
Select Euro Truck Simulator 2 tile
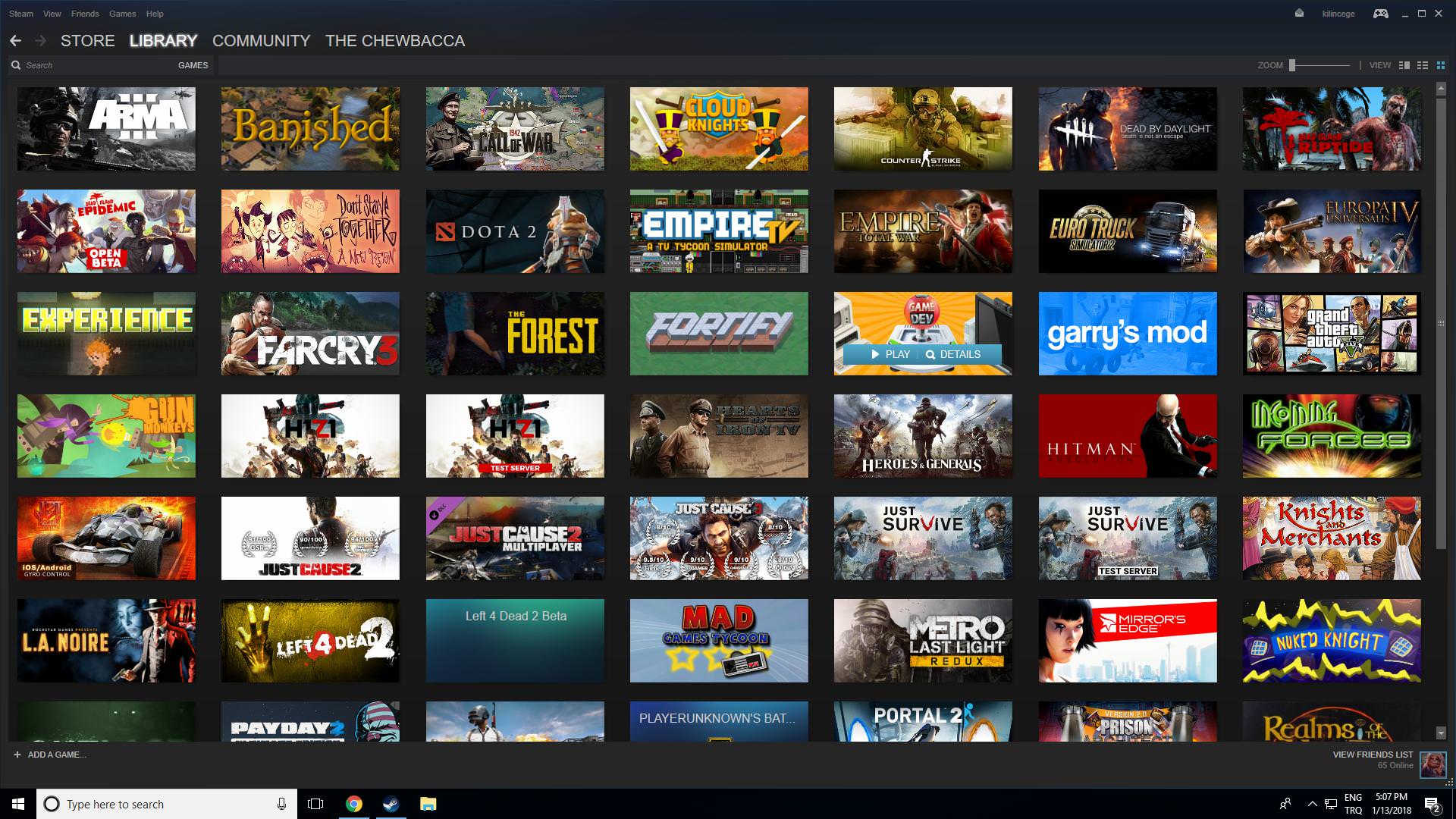[1128, 231]
